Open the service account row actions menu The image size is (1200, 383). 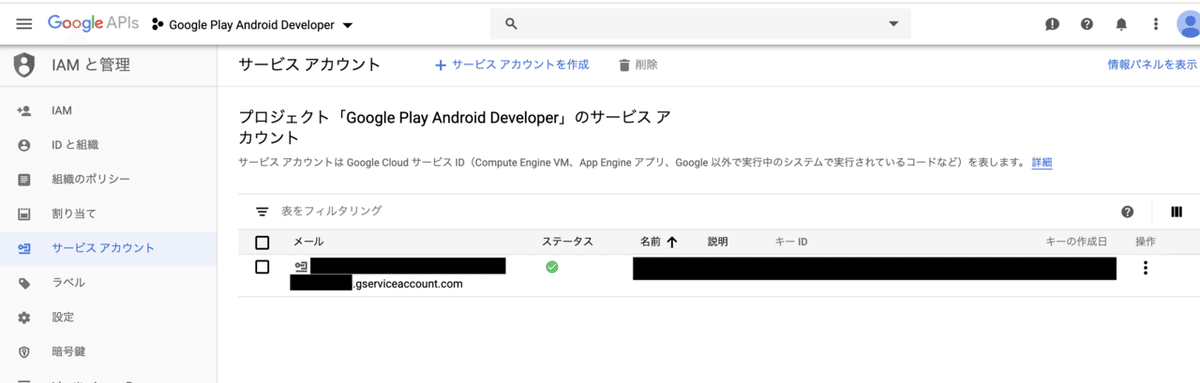(x=1146, y=267)
